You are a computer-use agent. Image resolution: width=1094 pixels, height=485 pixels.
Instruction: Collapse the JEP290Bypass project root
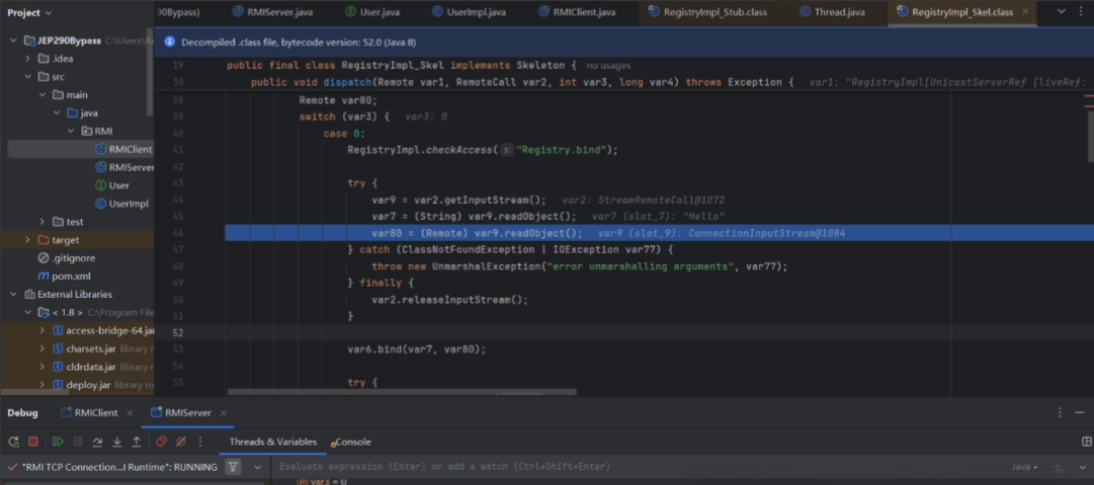pos(13,40)
